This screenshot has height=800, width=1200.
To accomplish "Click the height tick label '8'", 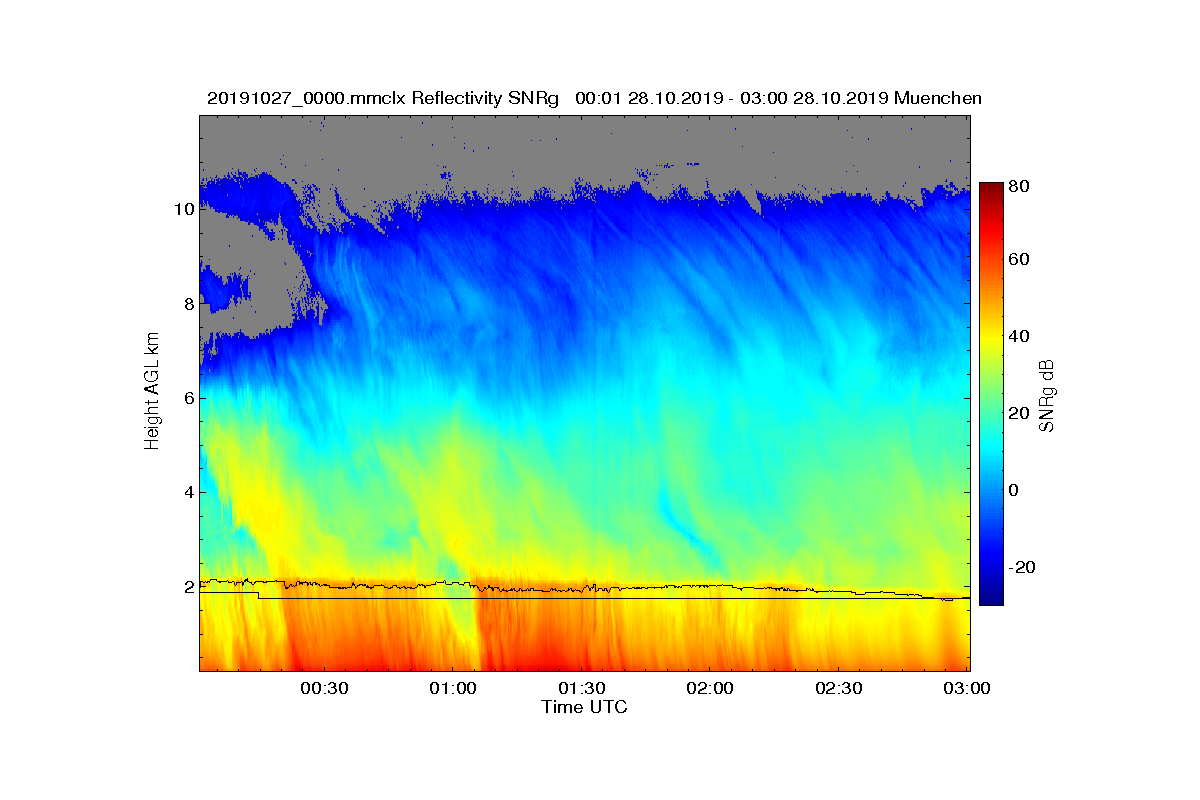I will pos(188,304).
